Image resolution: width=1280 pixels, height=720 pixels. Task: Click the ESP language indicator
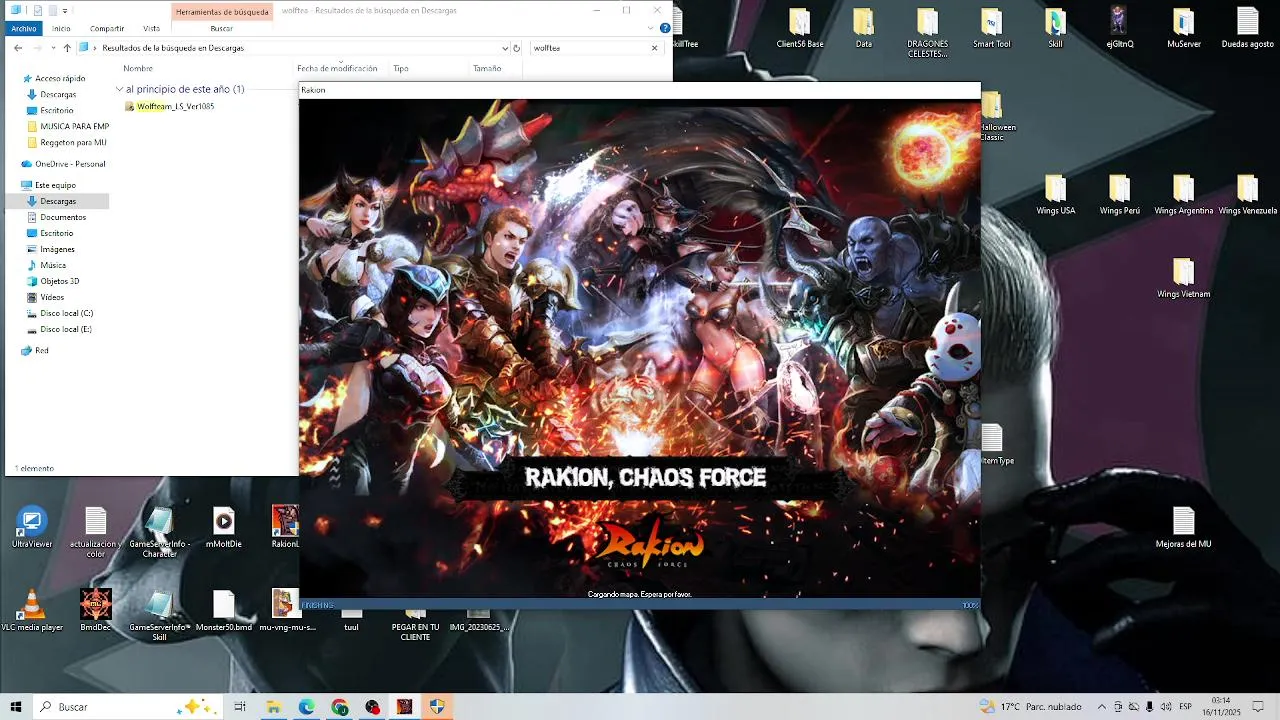[1185, 707]
